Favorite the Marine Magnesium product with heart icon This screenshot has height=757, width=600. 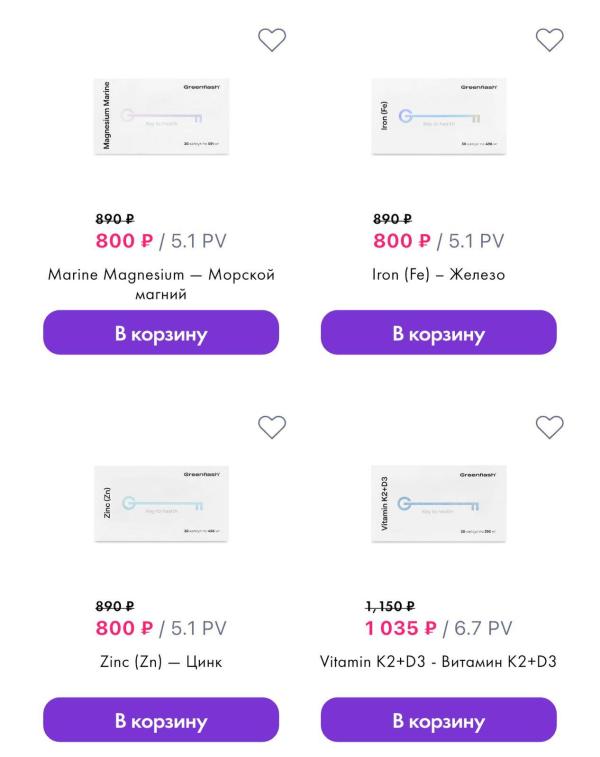pos(271,39)
